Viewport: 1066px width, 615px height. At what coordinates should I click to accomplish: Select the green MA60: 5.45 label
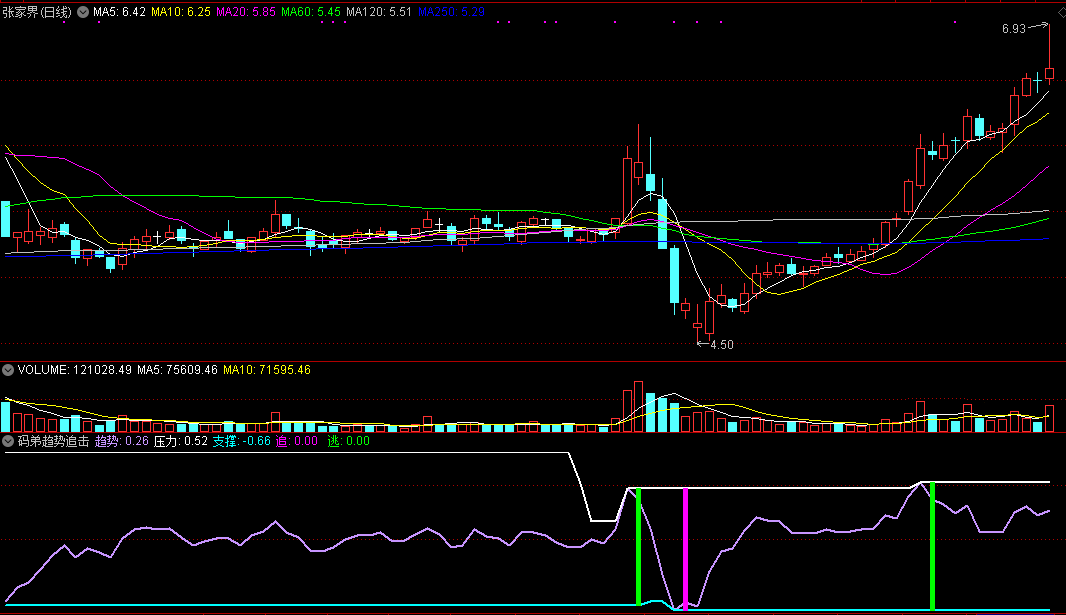pyautogui.click(x=311, y=12)
